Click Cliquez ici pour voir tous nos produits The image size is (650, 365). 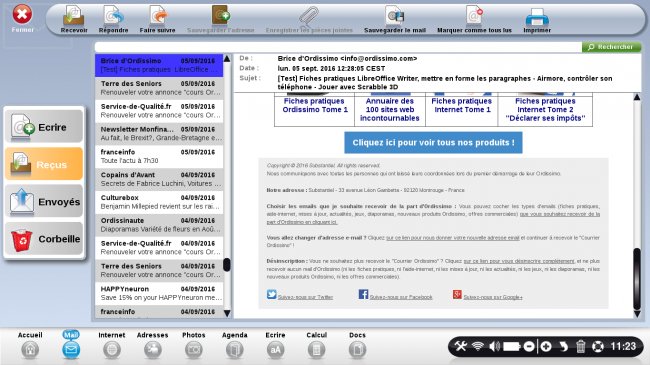(x=433, y=143)
